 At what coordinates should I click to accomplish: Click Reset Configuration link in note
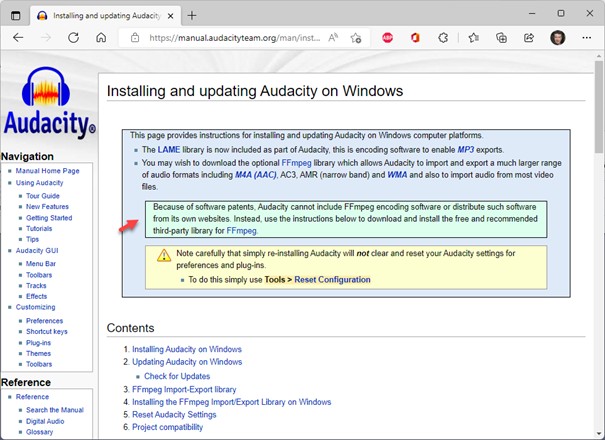[x=332, y=279]
